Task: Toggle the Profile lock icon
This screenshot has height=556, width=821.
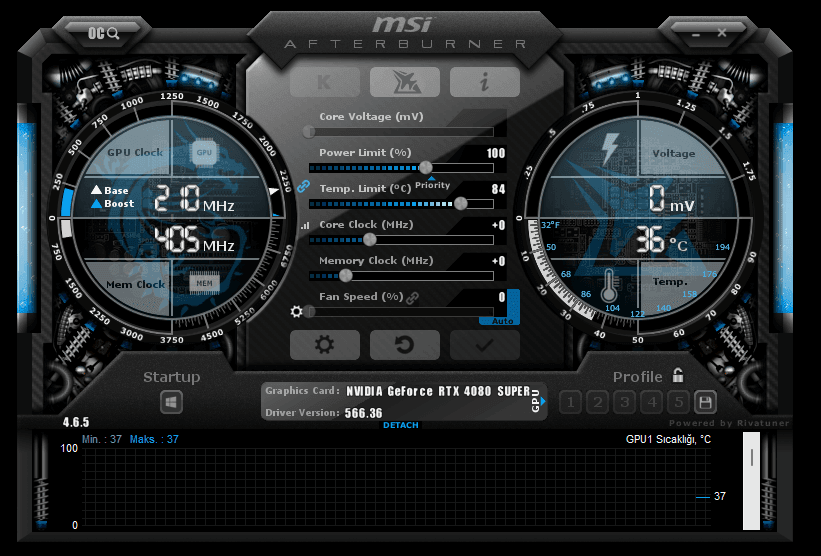Action: point(678,376)
